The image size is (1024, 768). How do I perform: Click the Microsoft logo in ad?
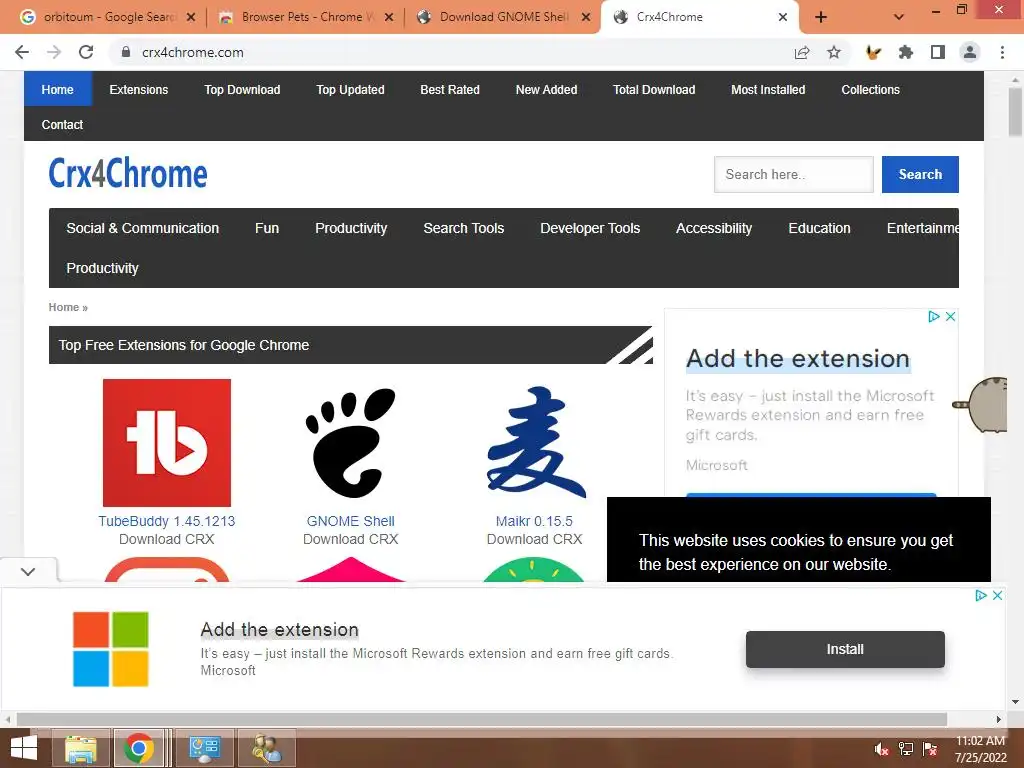111,648
